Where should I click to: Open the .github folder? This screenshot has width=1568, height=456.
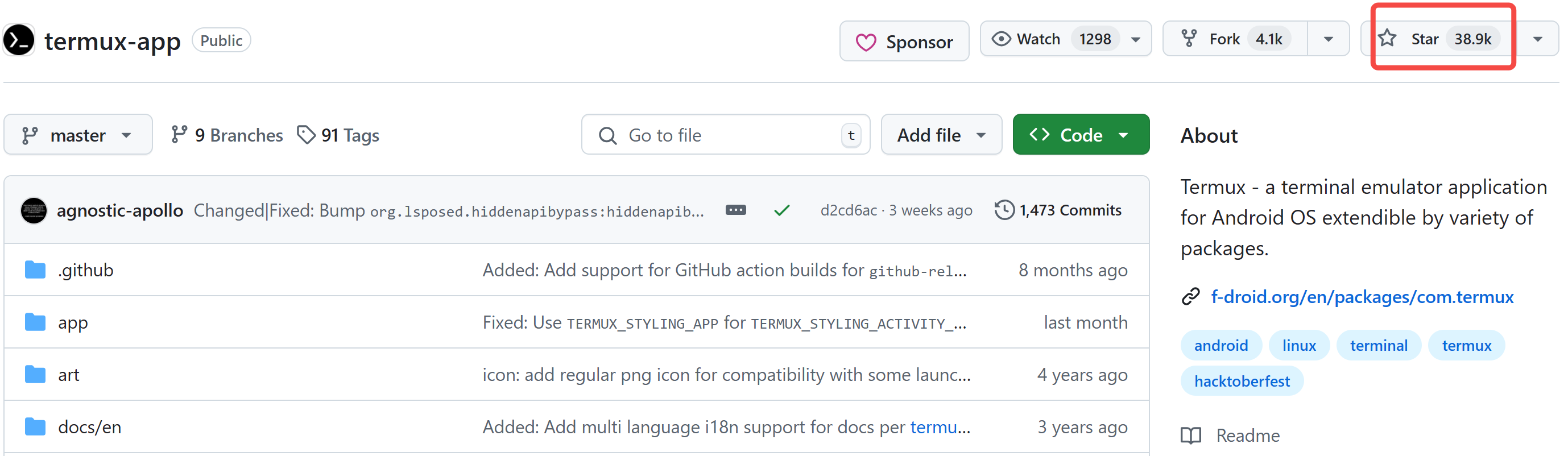coord(85,270)
